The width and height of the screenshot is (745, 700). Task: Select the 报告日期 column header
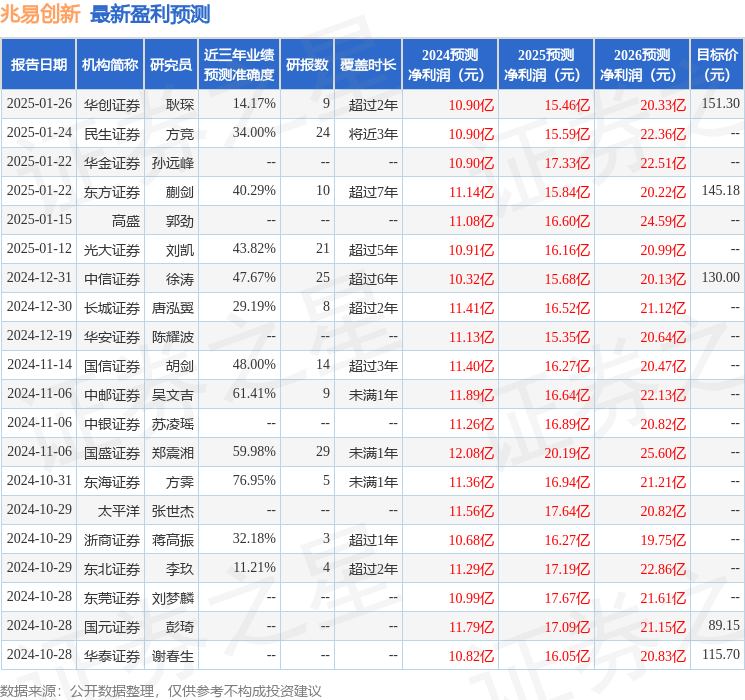point(39,65)
